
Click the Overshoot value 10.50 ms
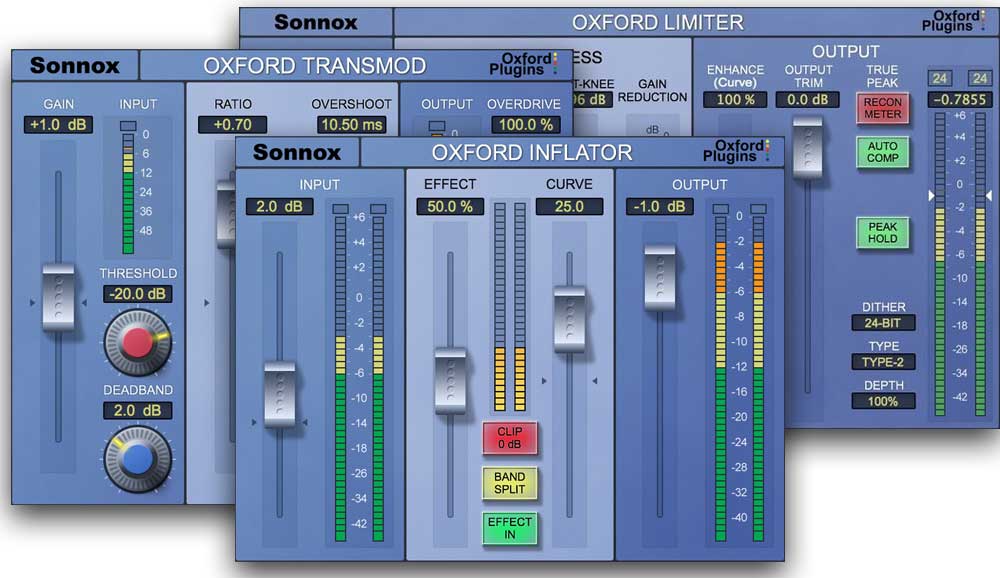(x=351, y=124)
